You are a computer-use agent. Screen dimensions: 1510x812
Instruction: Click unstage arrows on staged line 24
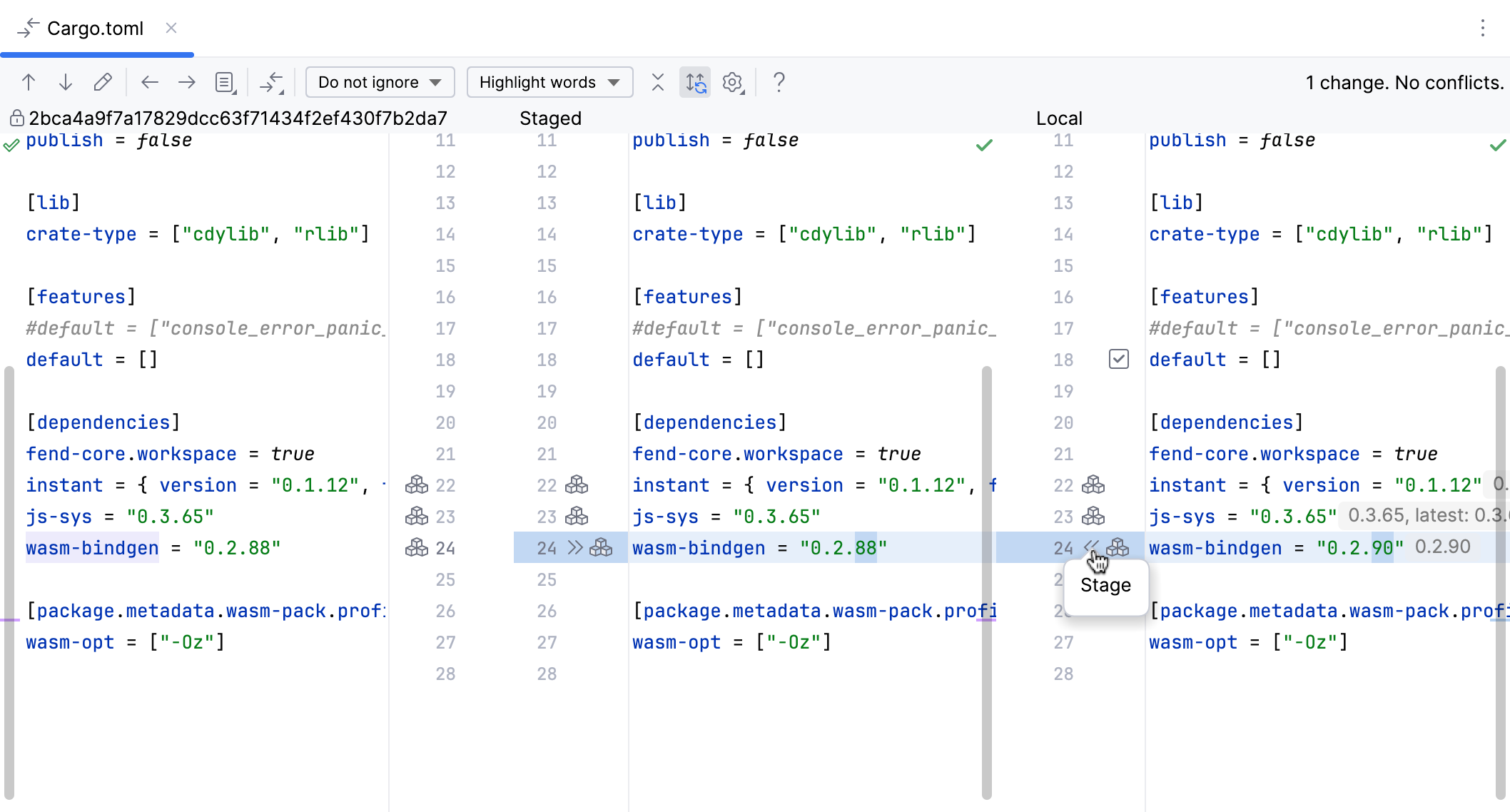click(575, 547)
